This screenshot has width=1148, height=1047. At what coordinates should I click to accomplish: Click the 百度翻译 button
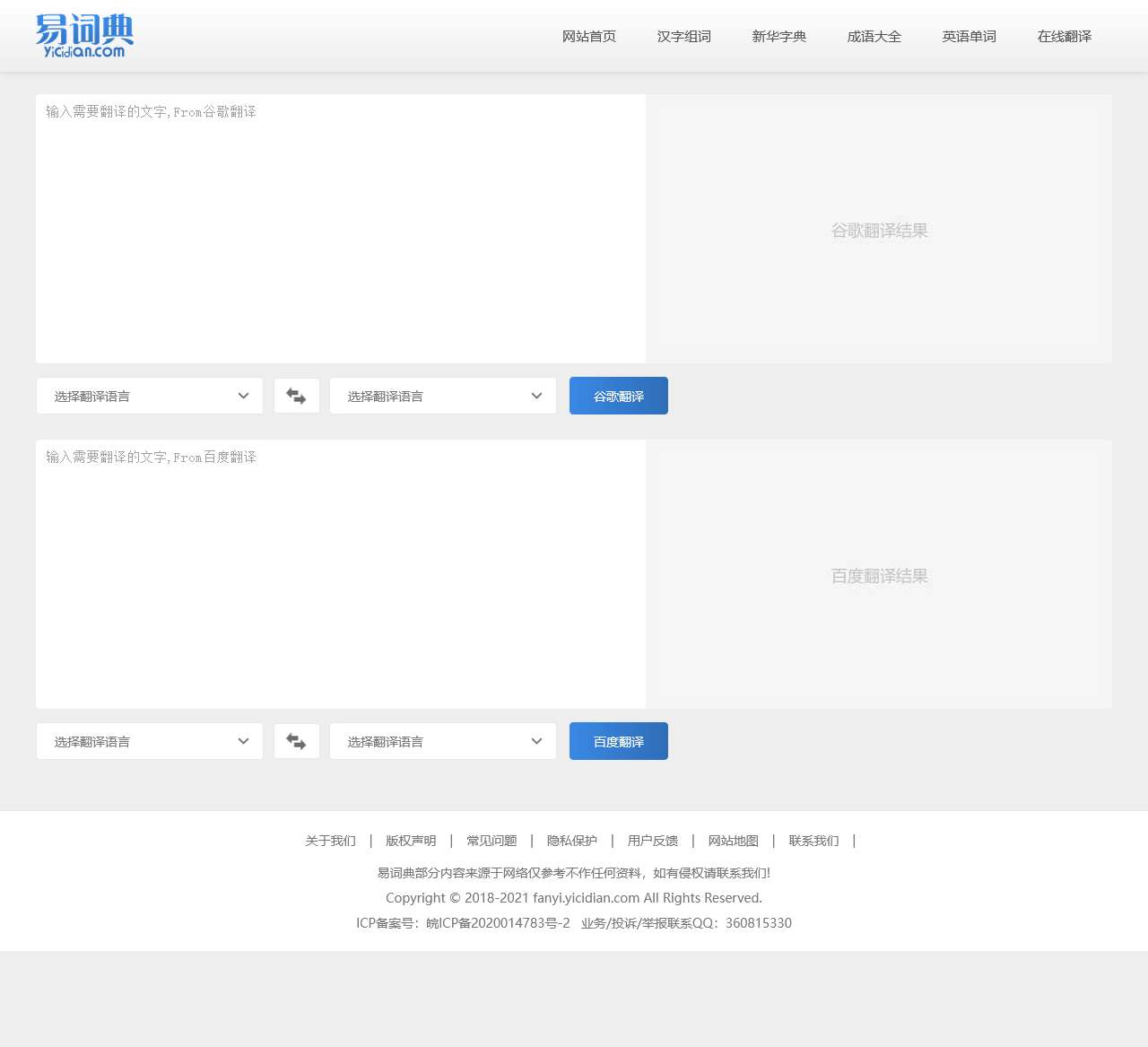tap(618, 741)
